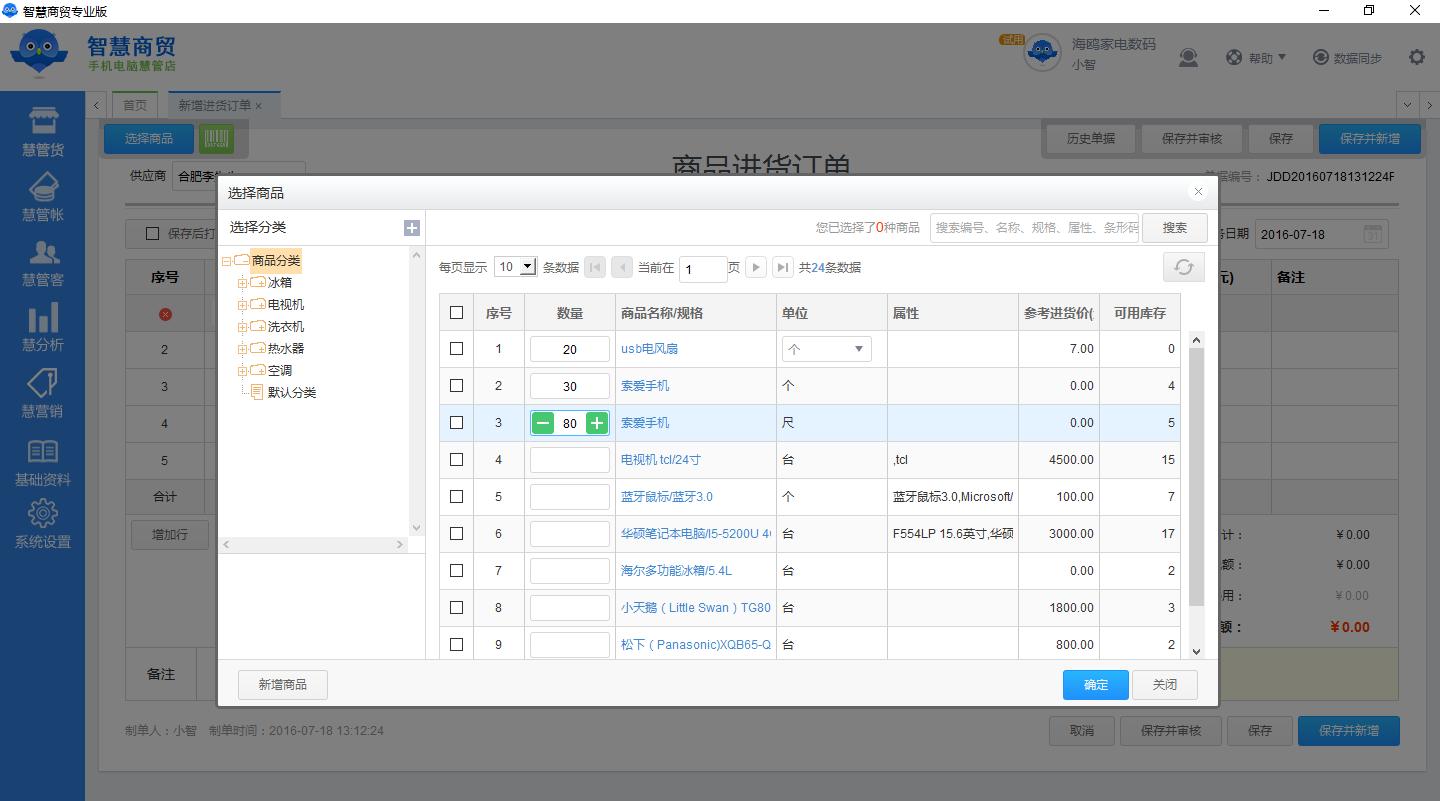
Task: Click the product search input field
Action: point(1034,228)
